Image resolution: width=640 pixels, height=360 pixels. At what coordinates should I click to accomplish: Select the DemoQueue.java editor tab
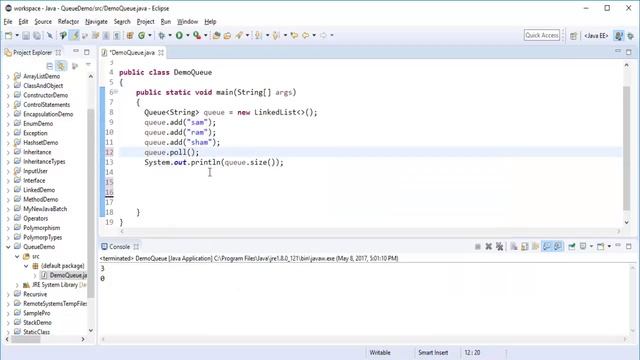click(132, 53)
